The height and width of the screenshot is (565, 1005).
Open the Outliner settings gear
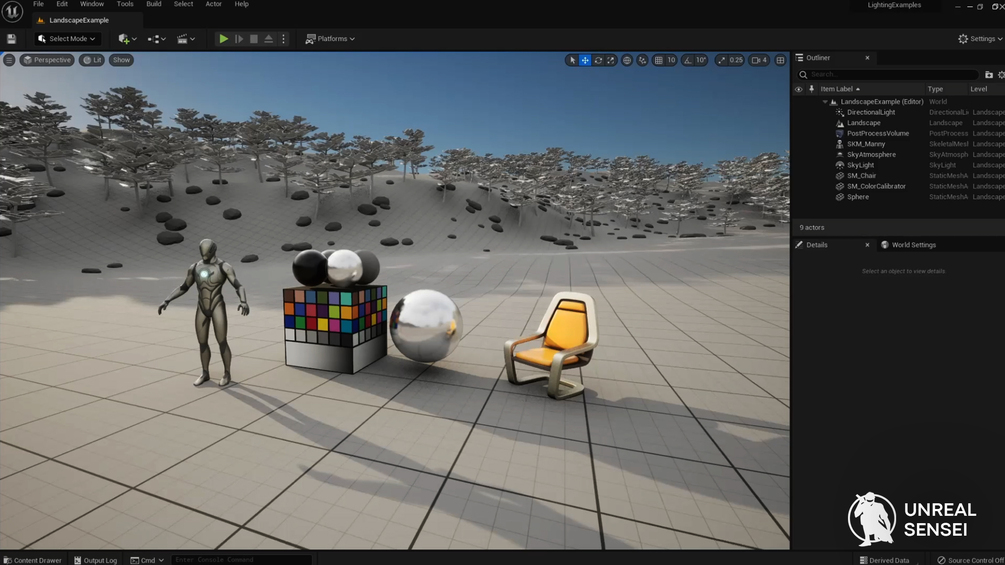(x=1001, y=75)
